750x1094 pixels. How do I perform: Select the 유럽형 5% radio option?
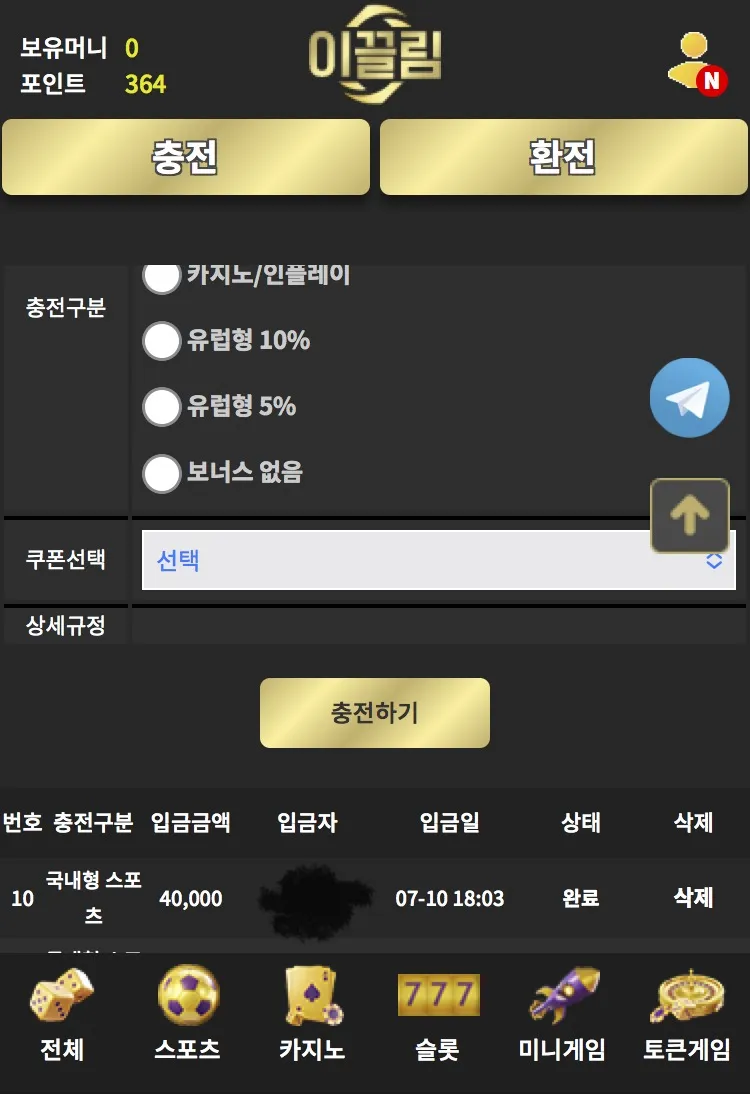pos(162,407)
